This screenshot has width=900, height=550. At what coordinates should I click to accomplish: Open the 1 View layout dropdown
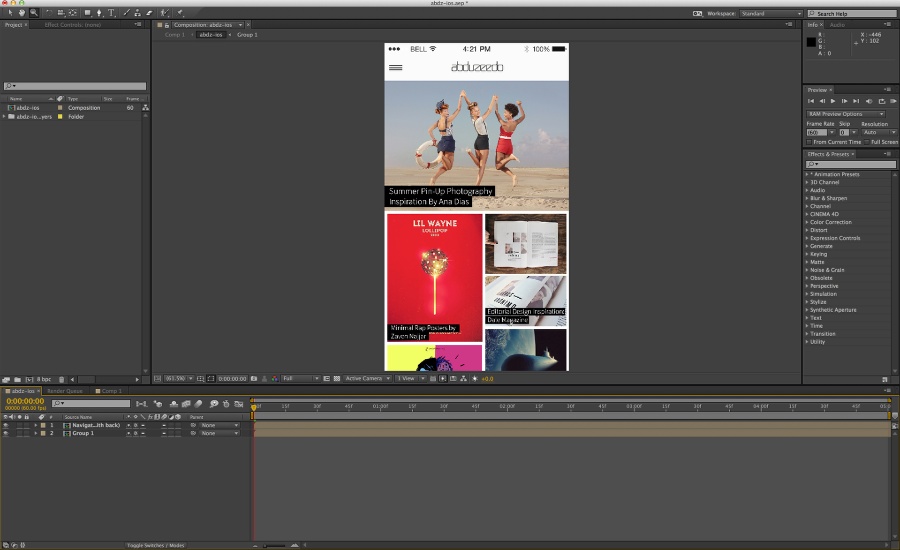pos(410,379)
